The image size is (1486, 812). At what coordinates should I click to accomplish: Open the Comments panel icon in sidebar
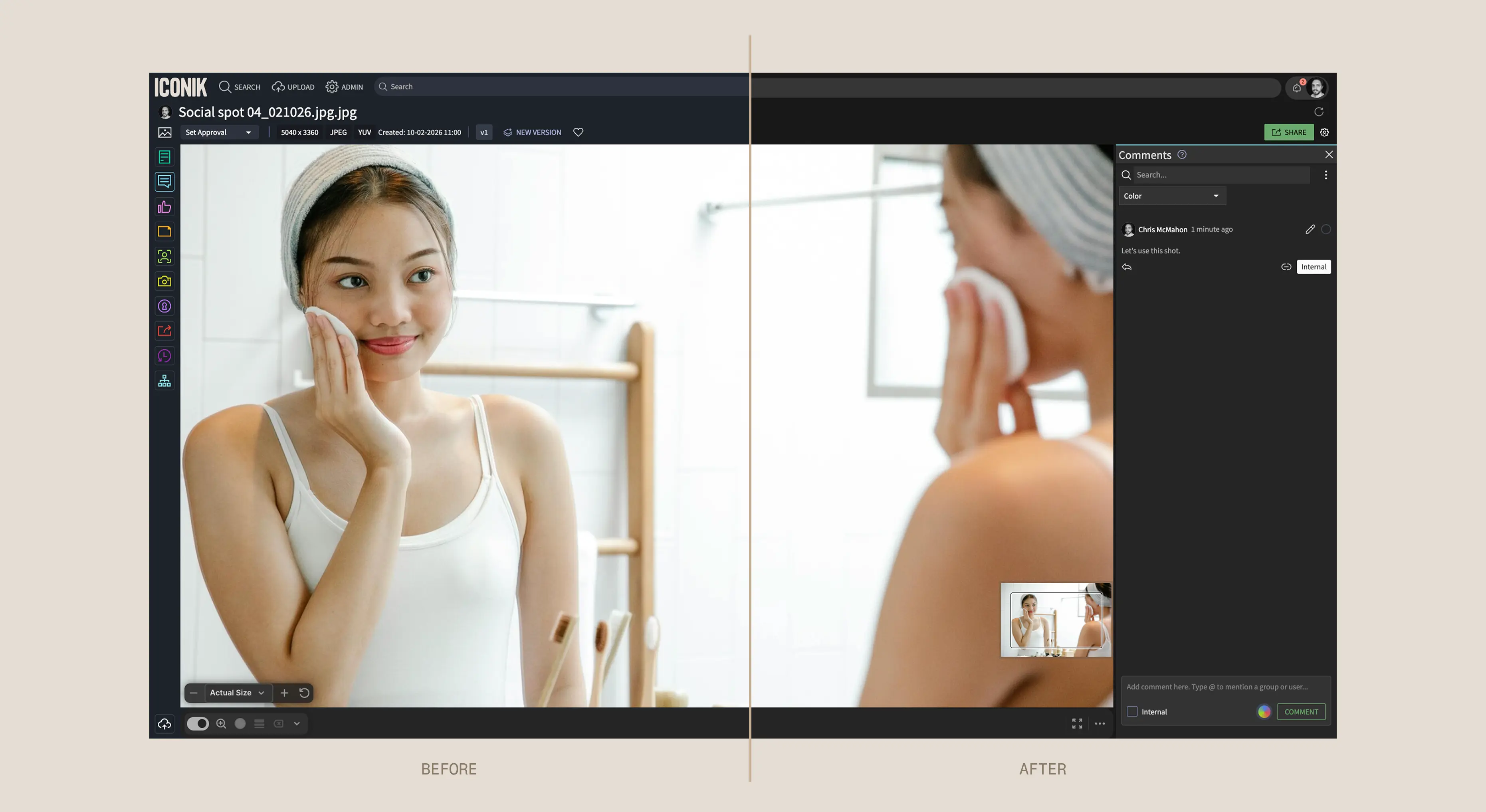click(x=164, y=182)
